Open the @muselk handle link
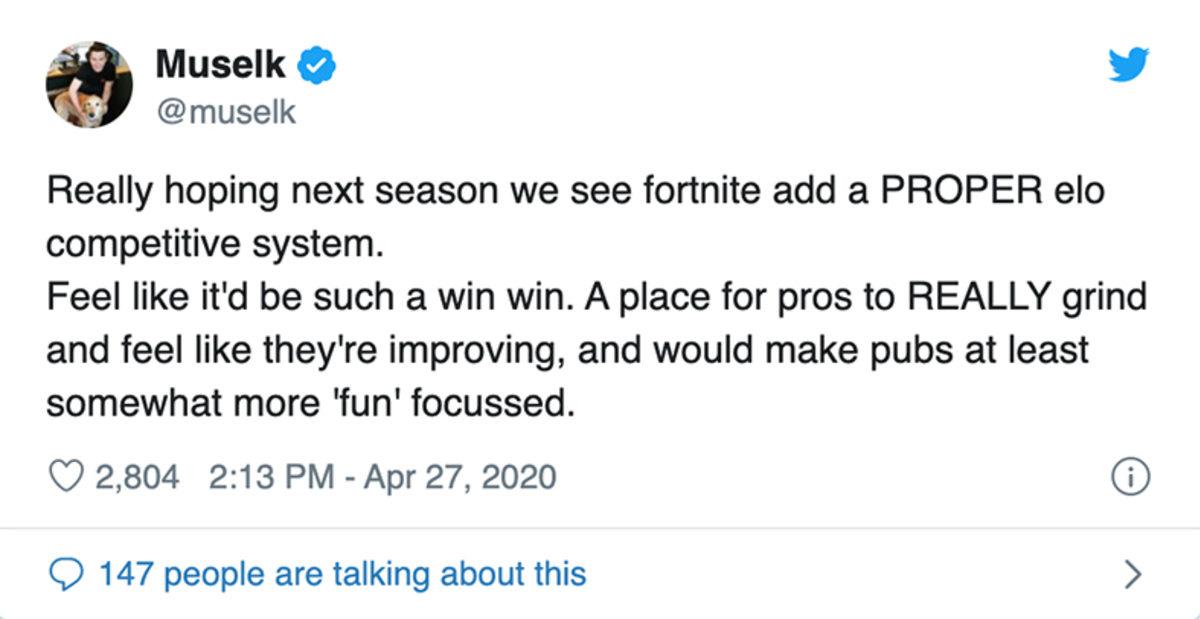Viewport: 1200px width, 619px height. point(226,113)
